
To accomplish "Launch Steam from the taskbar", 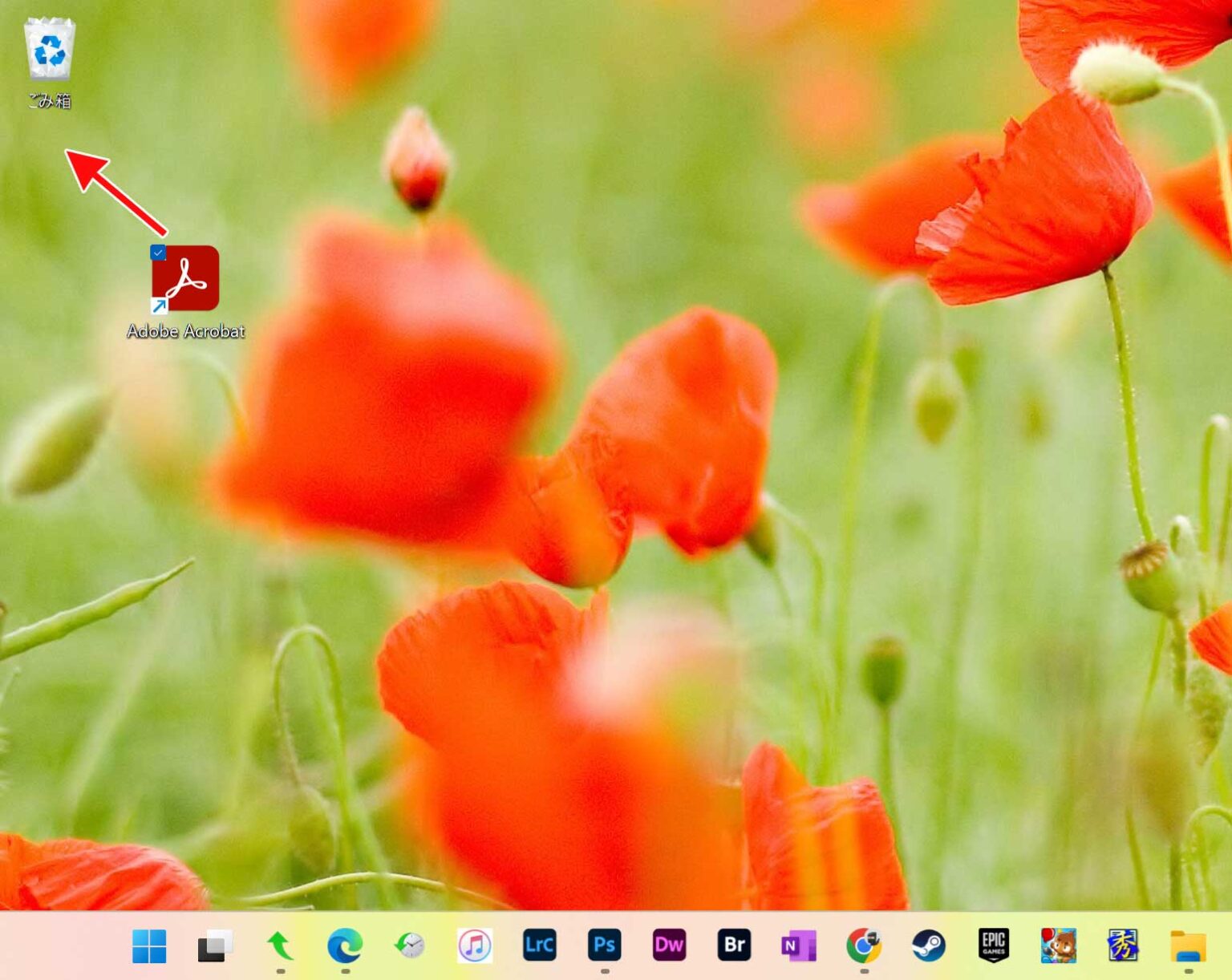I will [x=929, y=946].
